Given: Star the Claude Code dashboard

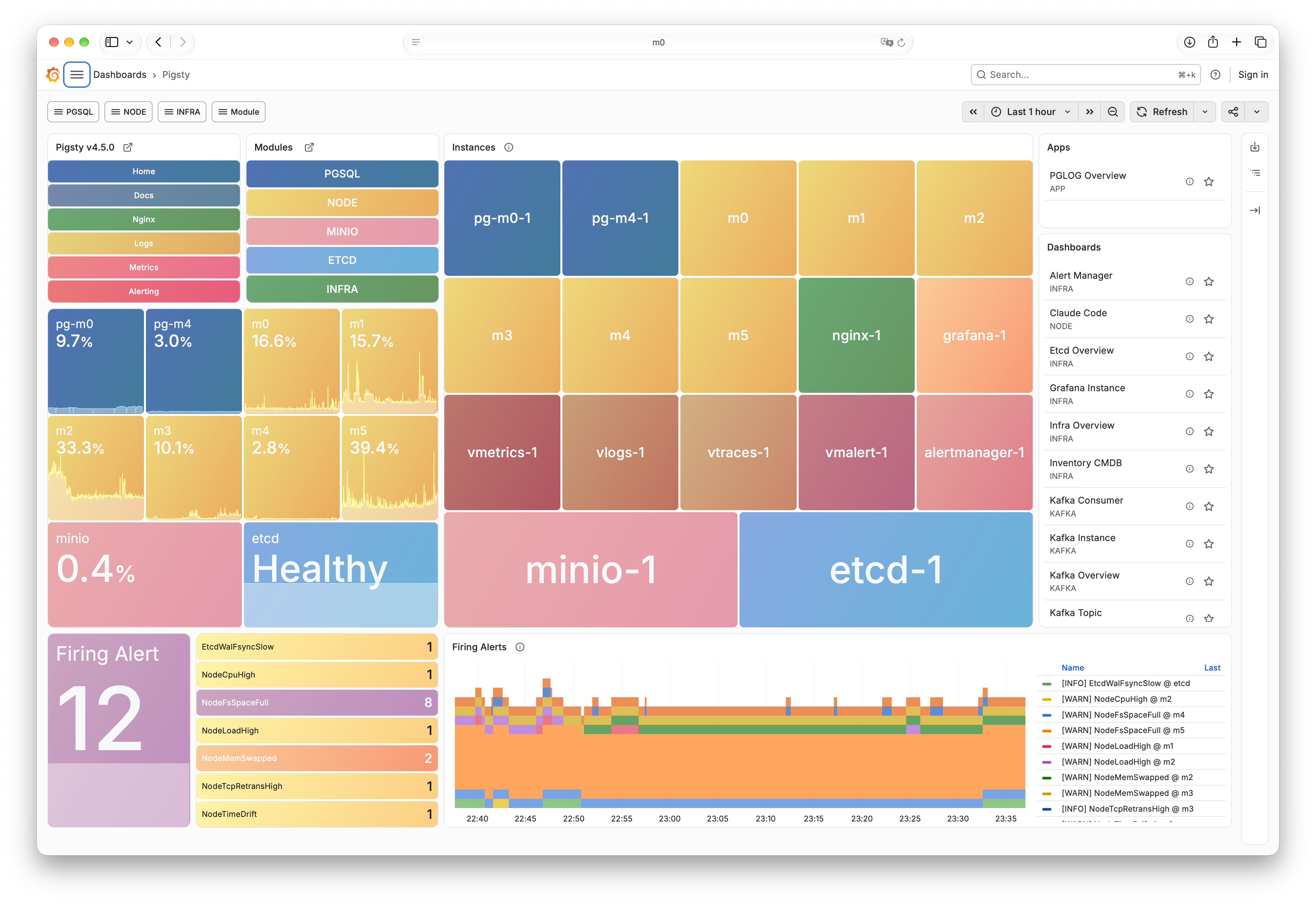Looking at the screenshot, I should (x=1209, y=319).
